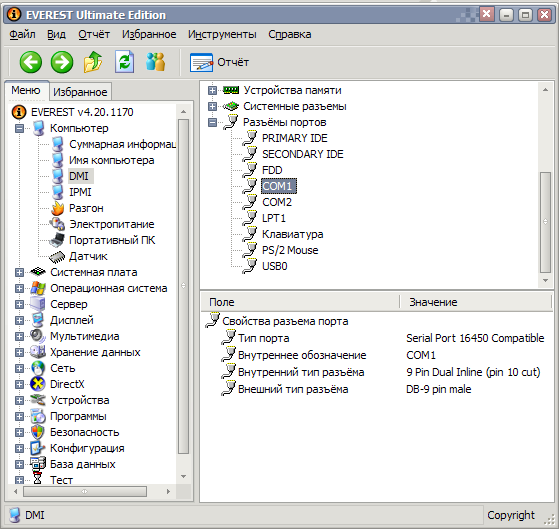This screenshot has height=529, width=559.
Task: Click the green Forward arrow toolbar icon
Action: [x=62, y=62]
